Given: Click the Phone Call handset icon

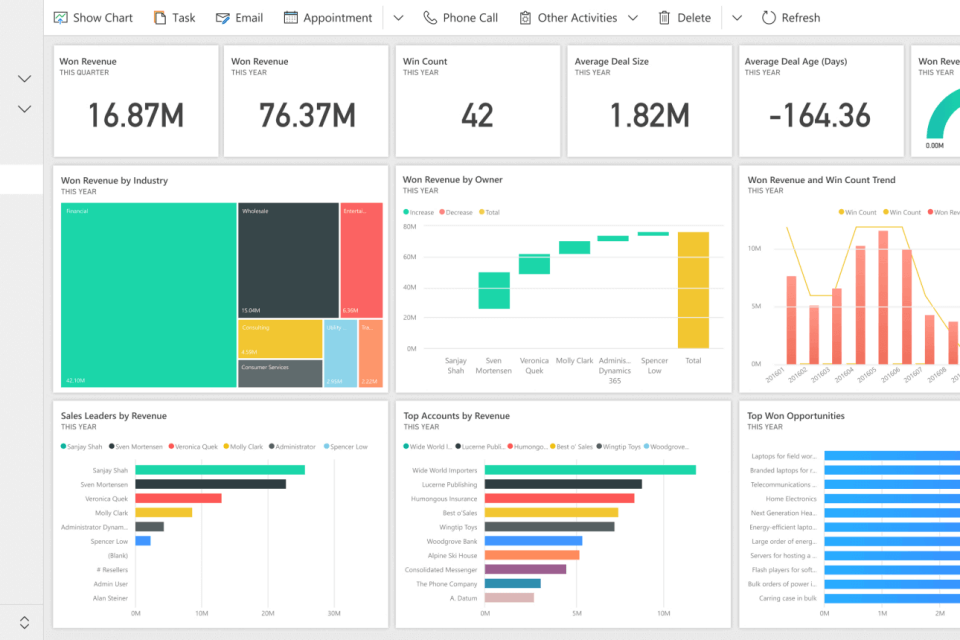Looking at the screenshot, I should 430,18.
